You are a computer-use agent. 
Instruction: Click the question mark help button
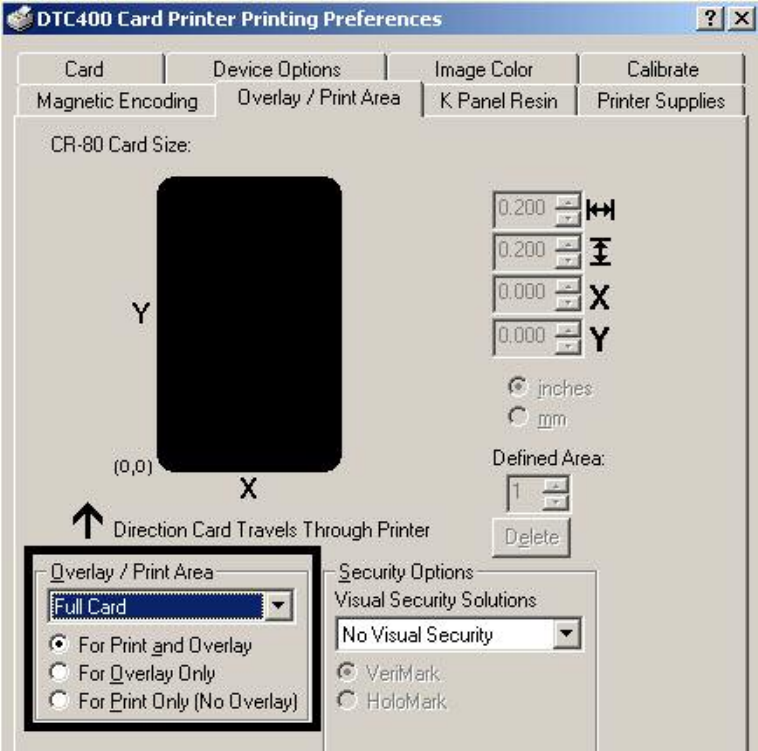(x=710, y=19)
